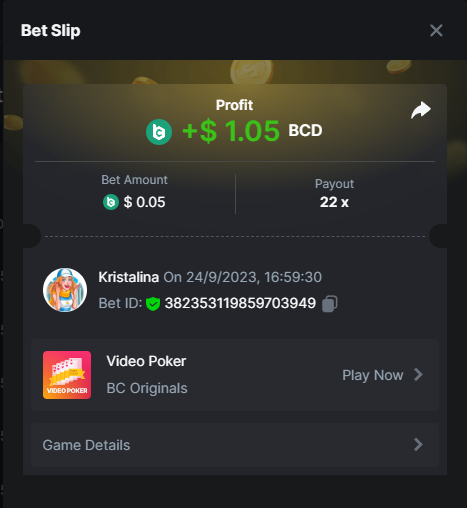Viewport: 467px width, 508px height.
Task: Open the Kristalina username link
Action: pos(128,277)
